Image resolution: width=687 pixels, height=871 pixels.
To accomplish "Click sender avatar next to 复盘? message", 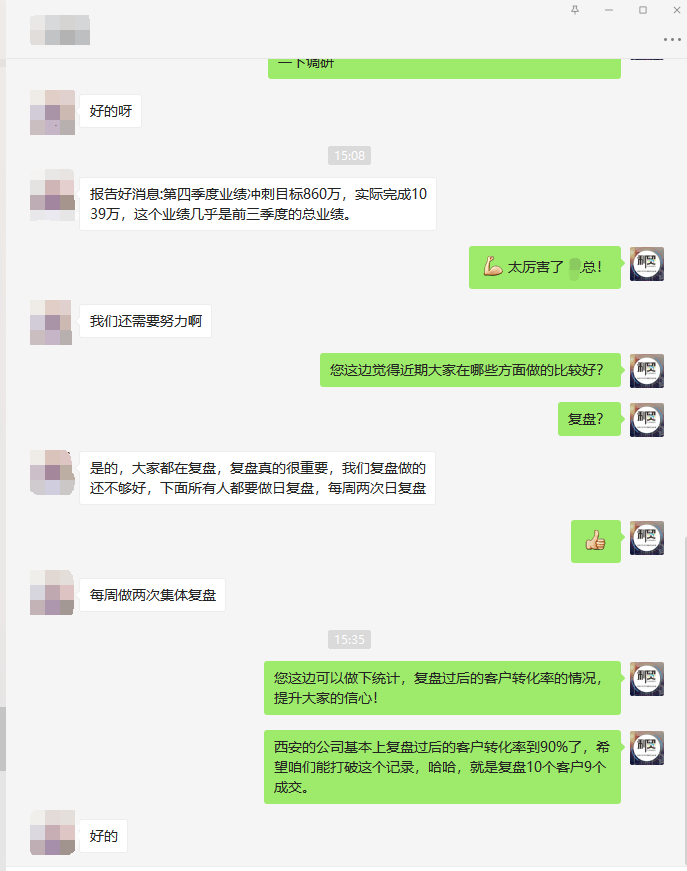I will [x=646, y=420].
